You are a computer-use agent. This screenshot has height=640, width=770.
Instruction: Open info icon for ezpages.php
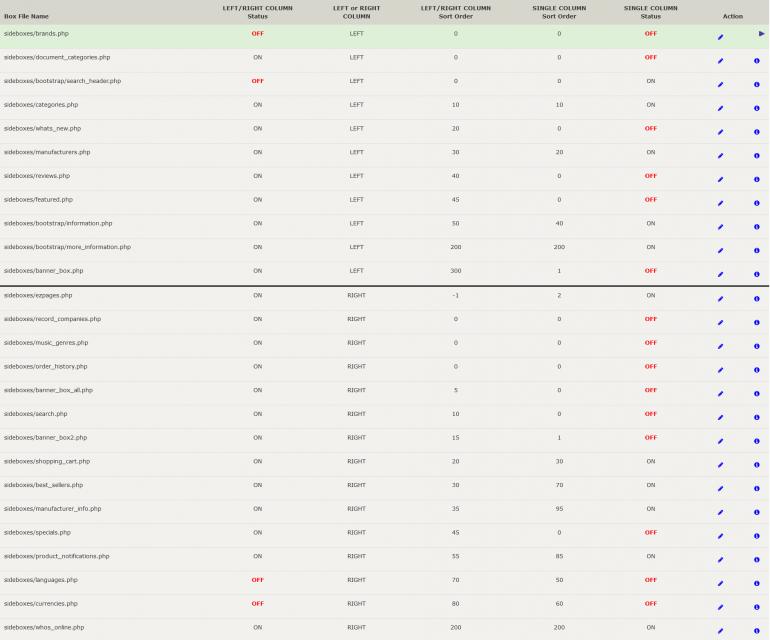tap(757, 299)
